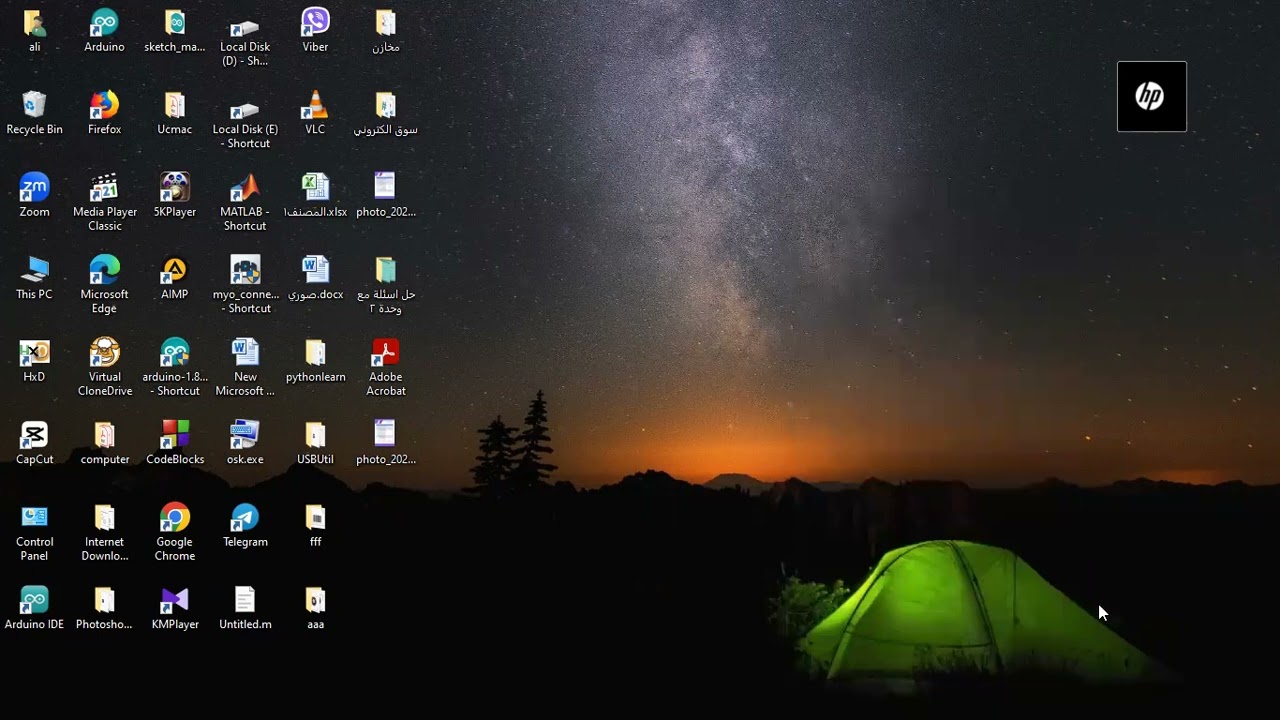Select Local Disk (E) shortcut icon
Image resolution: width=1280 pixels, height=720 pixels.
245,108
